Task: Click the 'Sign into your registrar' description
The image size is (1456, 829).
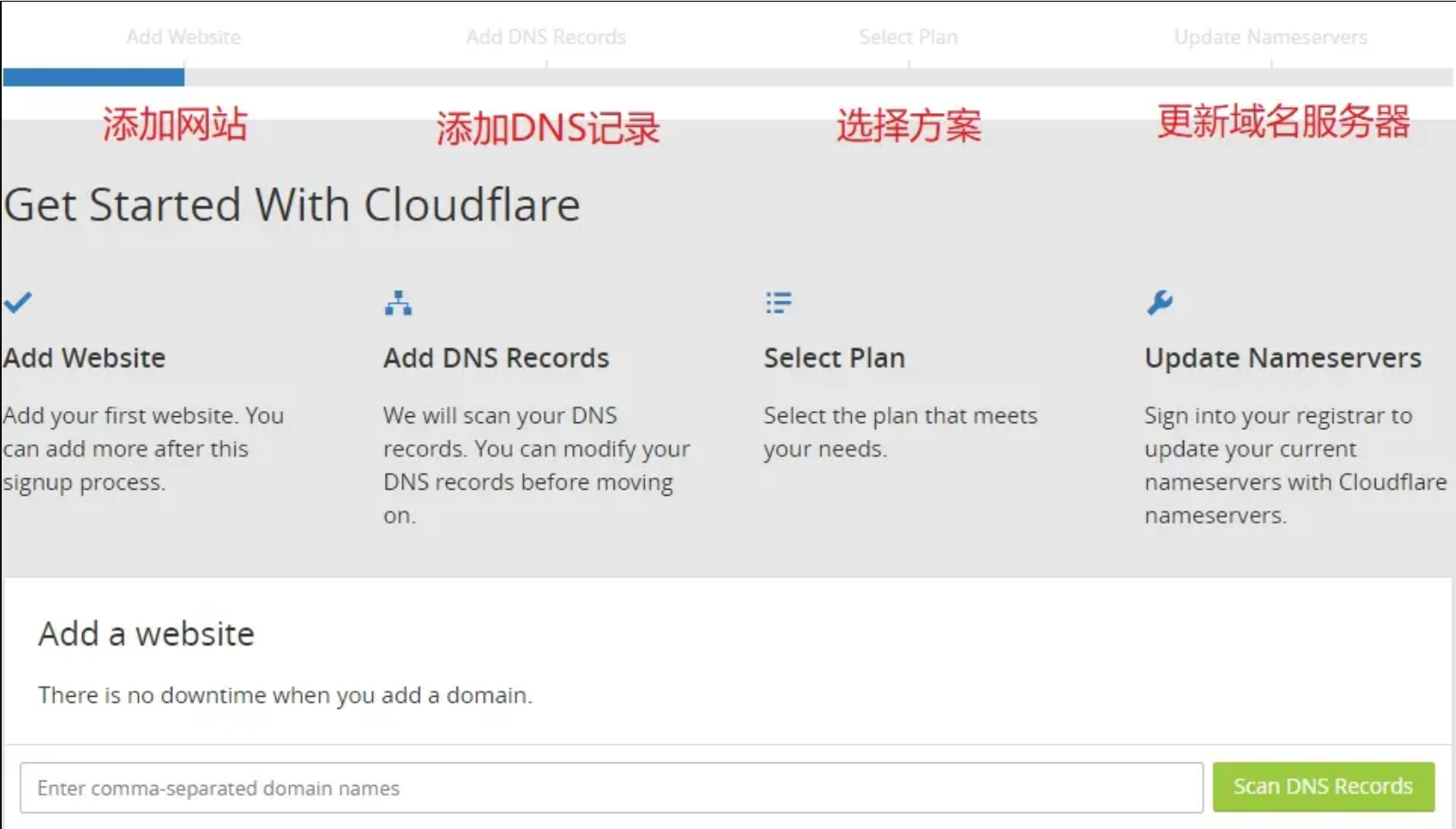Action: [x=1295, y=465]
